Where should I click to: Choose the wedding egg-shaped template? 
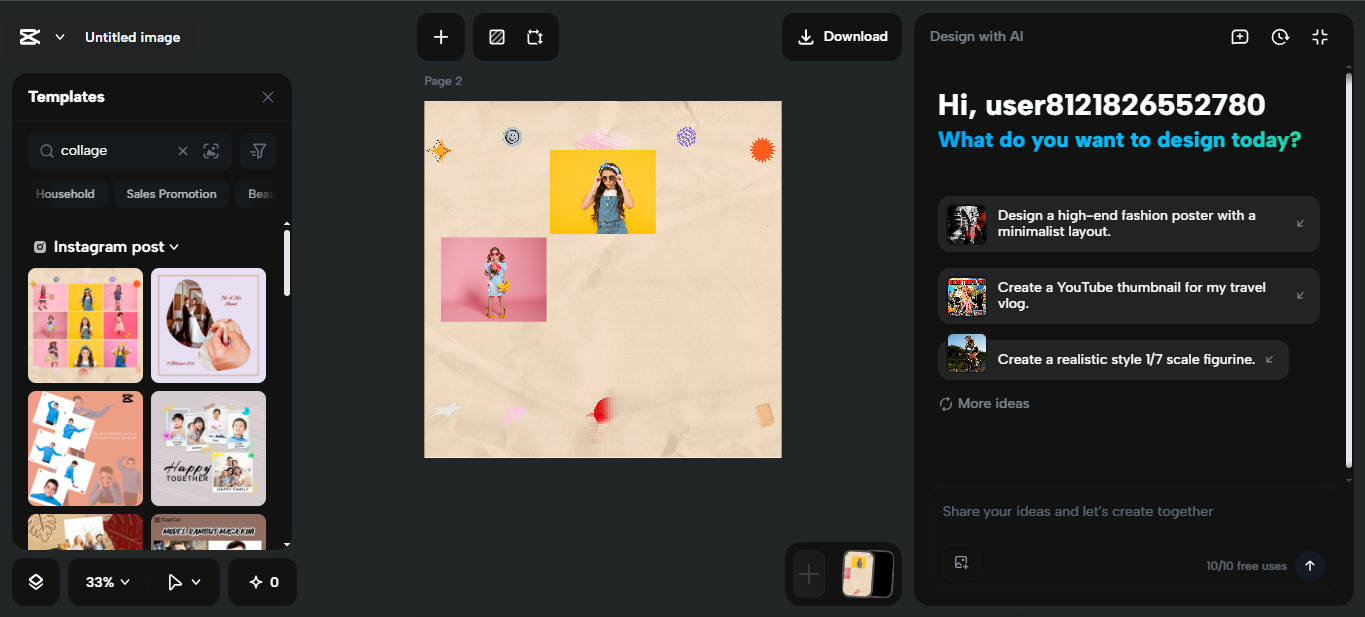coord(208,325)
